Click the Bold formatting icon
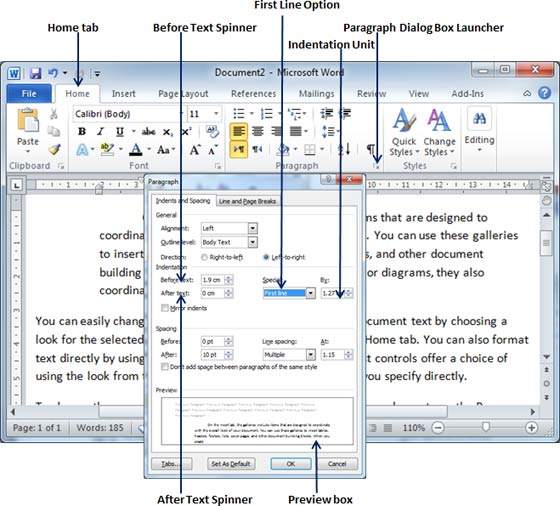Screen dimensions: 560x506 (82, 131)
